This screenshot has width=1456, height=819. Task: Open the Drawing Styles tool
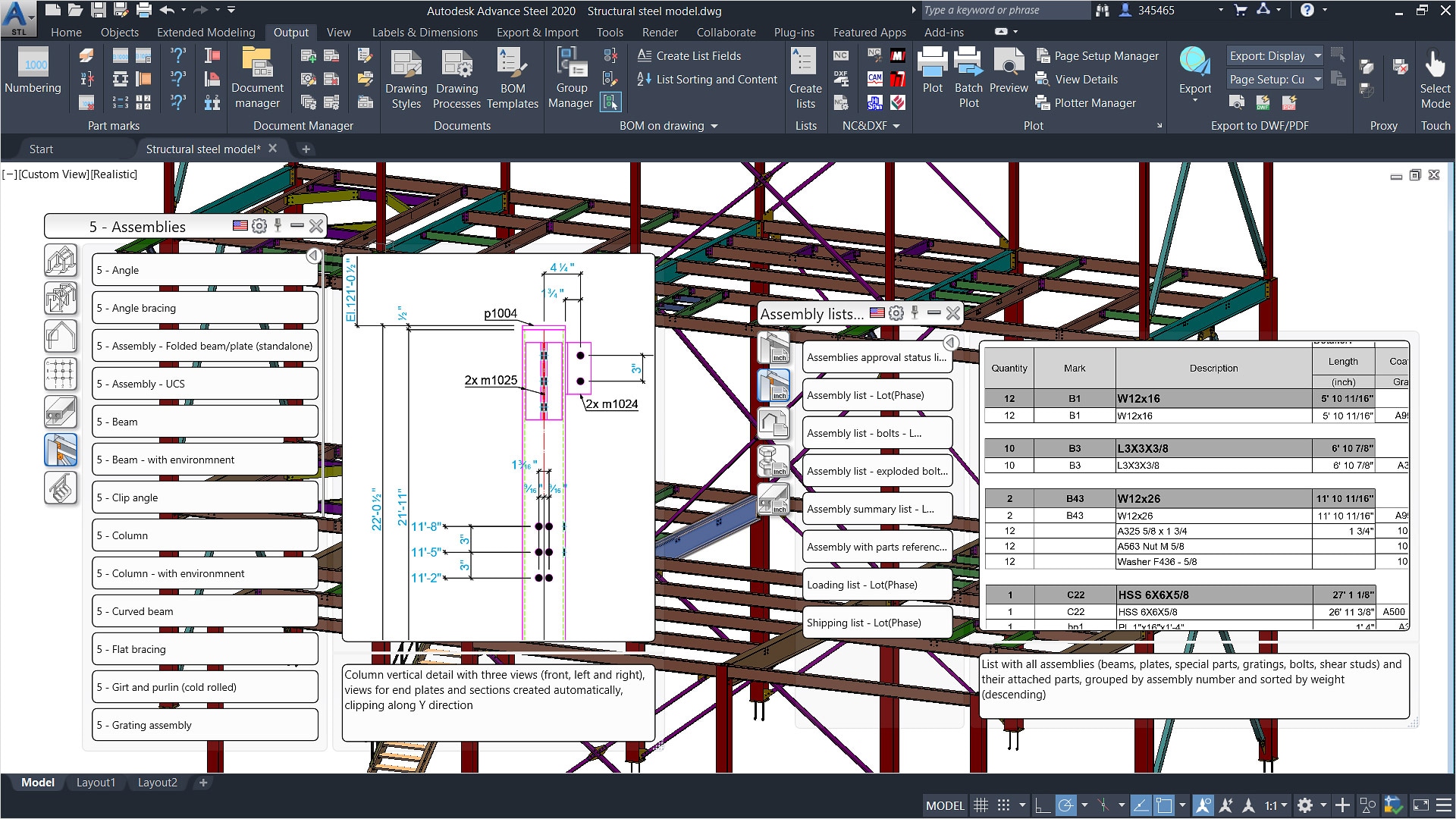tap(406, 76)
